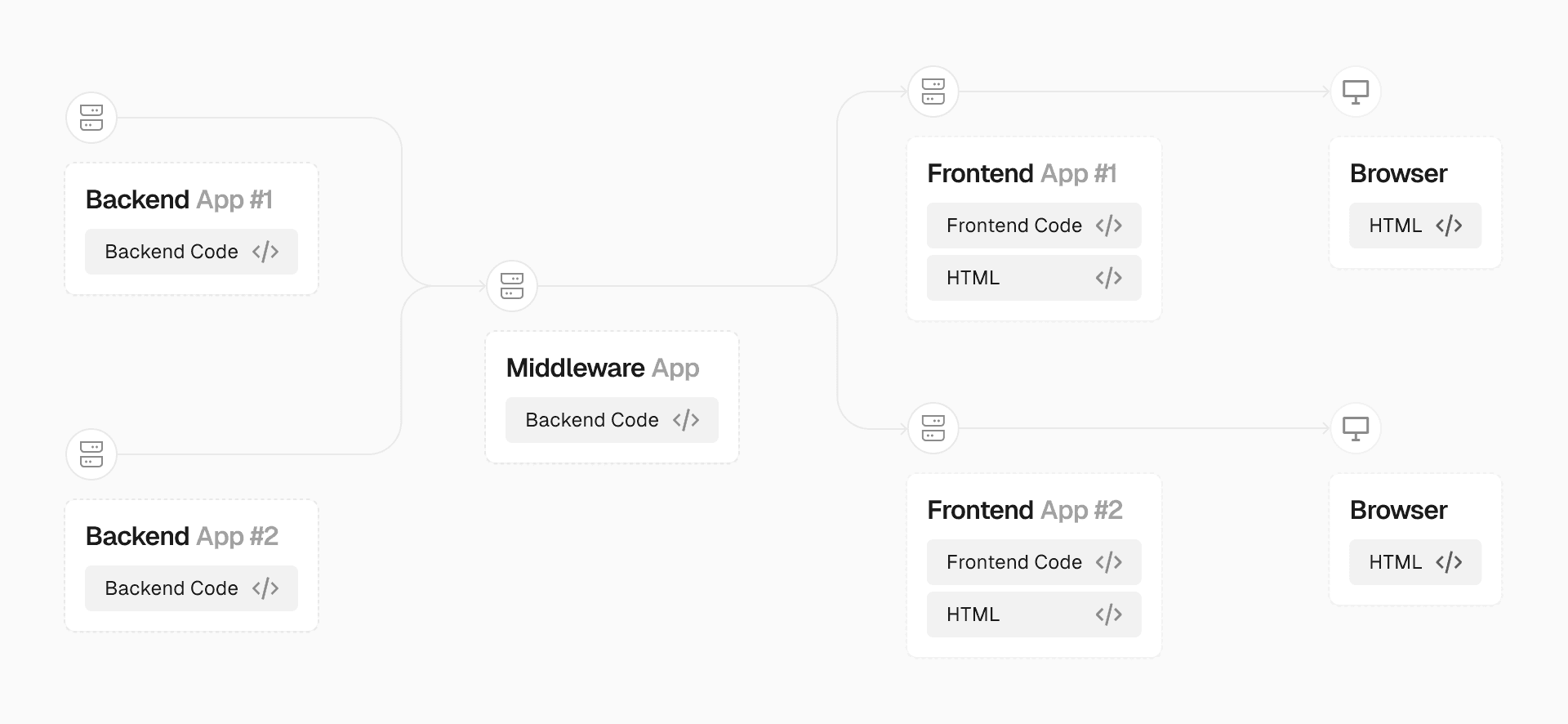Click the monitor icon above the top Browser card

1356,92
